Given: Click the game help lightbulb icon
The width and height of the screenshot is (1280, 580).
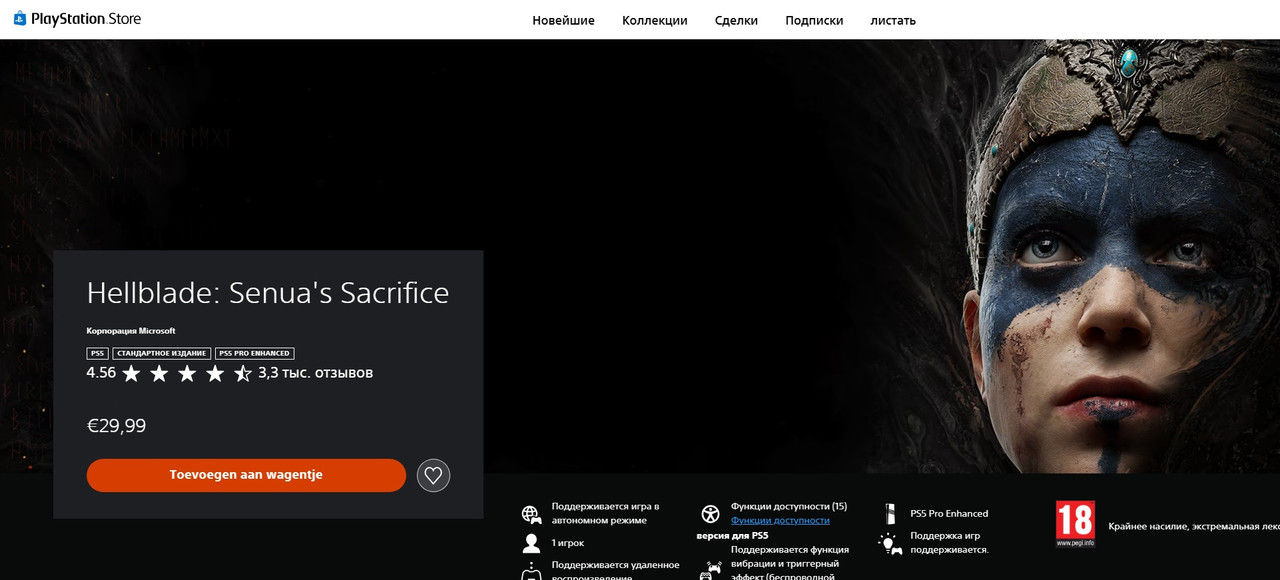Looking at the screenshot, I should coord(889,543).
